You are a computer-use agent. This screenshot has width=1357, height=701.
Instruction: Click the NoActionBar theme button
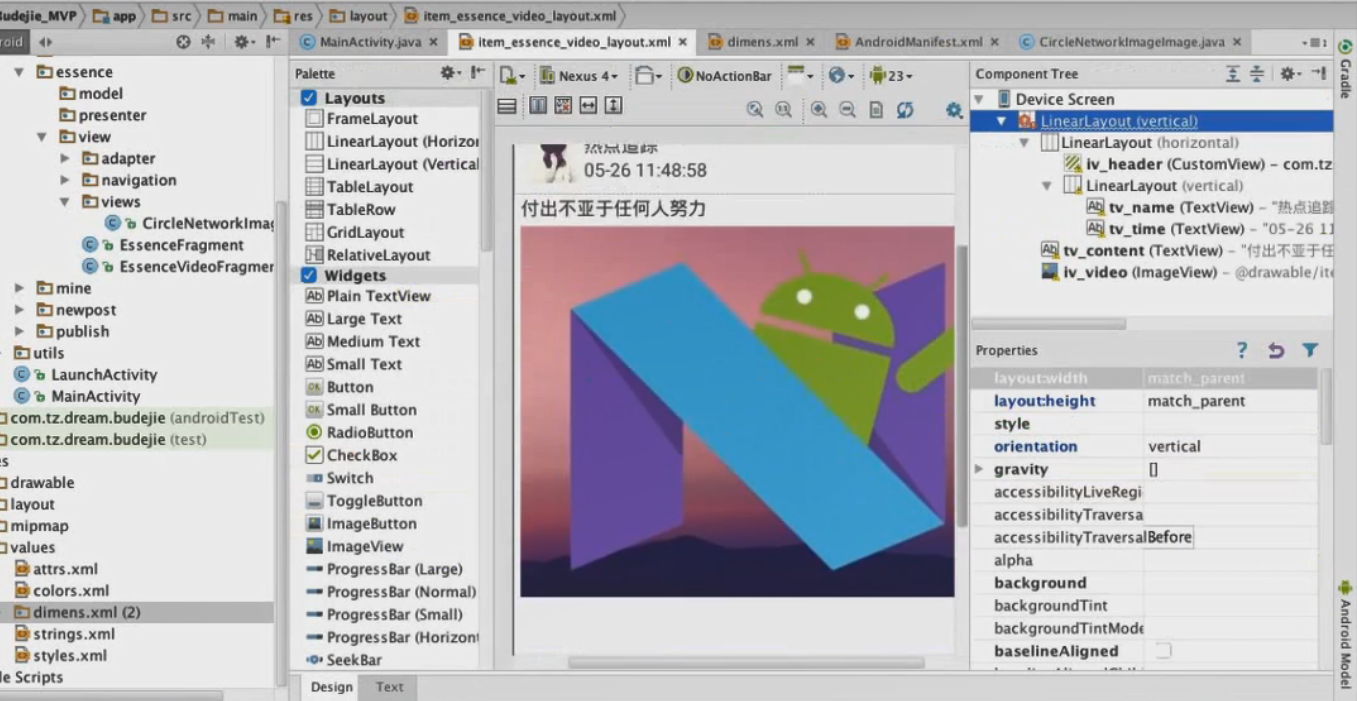[725, 75]
